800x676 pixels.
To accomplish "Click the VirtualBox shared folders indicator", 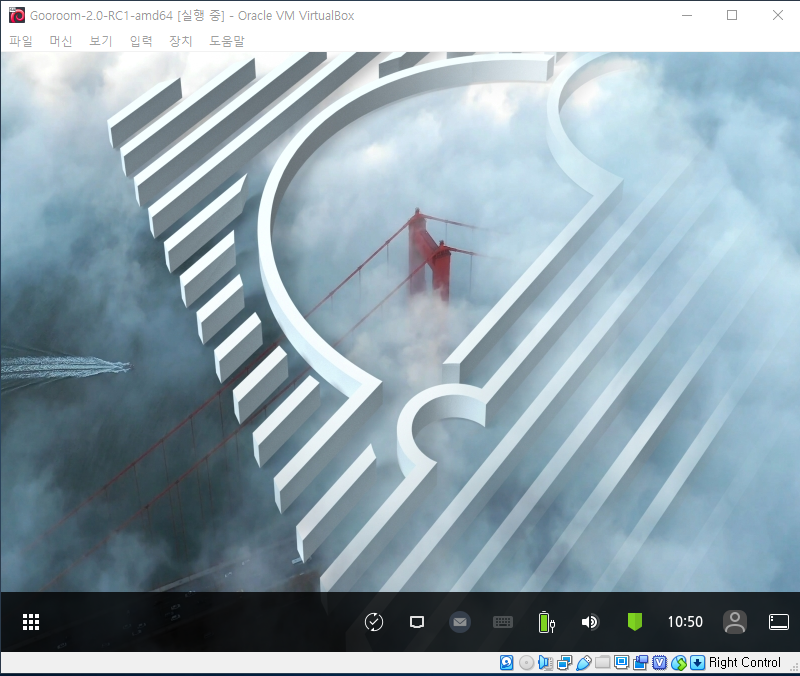I will [603, 662].
